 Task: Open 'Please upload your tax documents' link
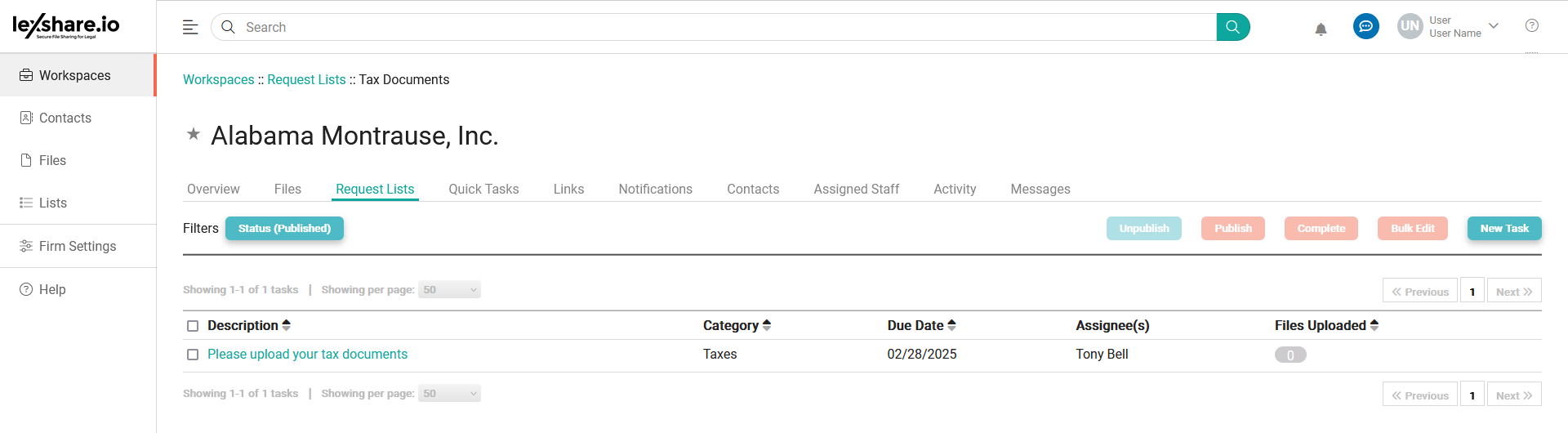(x=307, y=354)
